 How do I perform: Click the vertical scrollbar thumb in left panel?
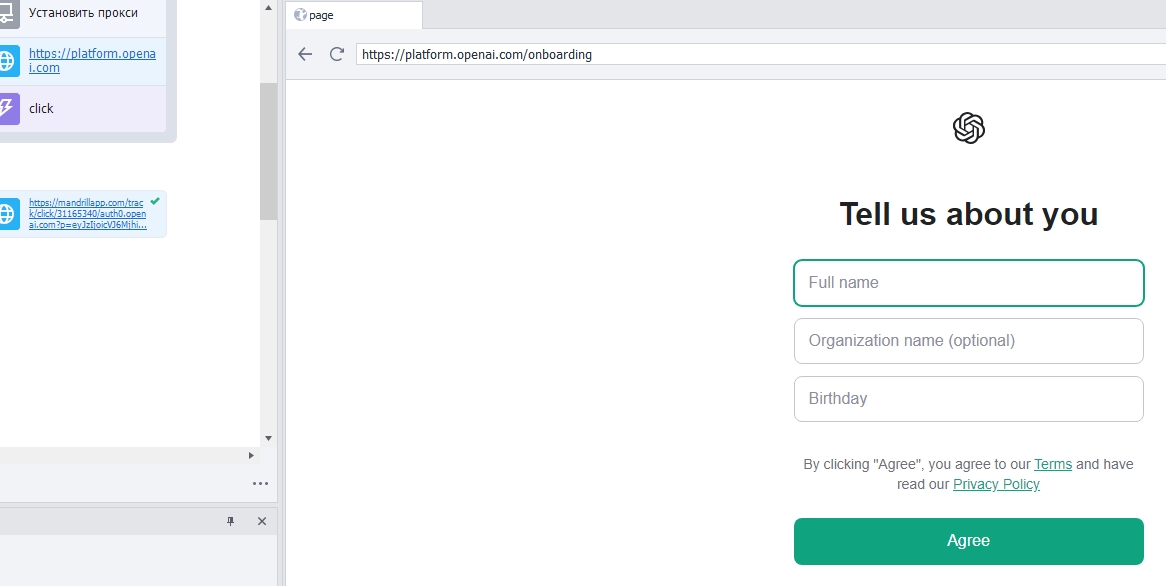coord(268,150)
